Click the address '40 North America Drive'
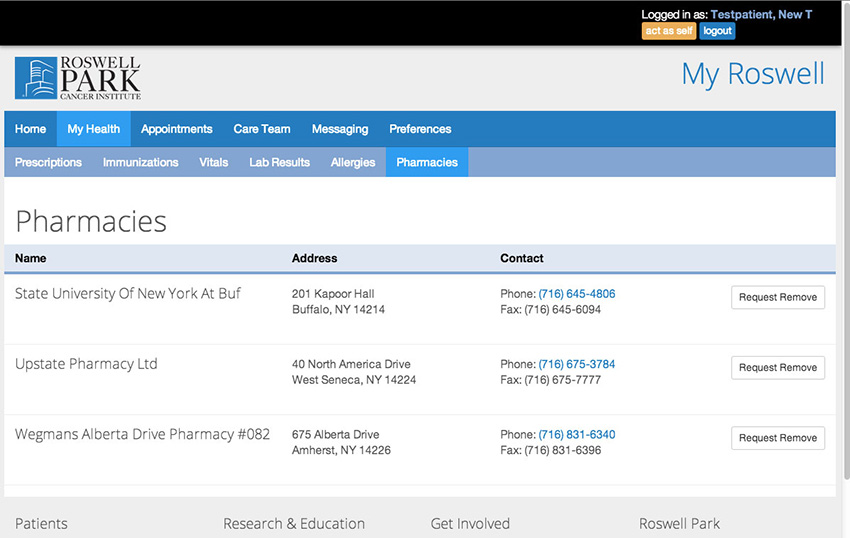 tap(351, 364)
